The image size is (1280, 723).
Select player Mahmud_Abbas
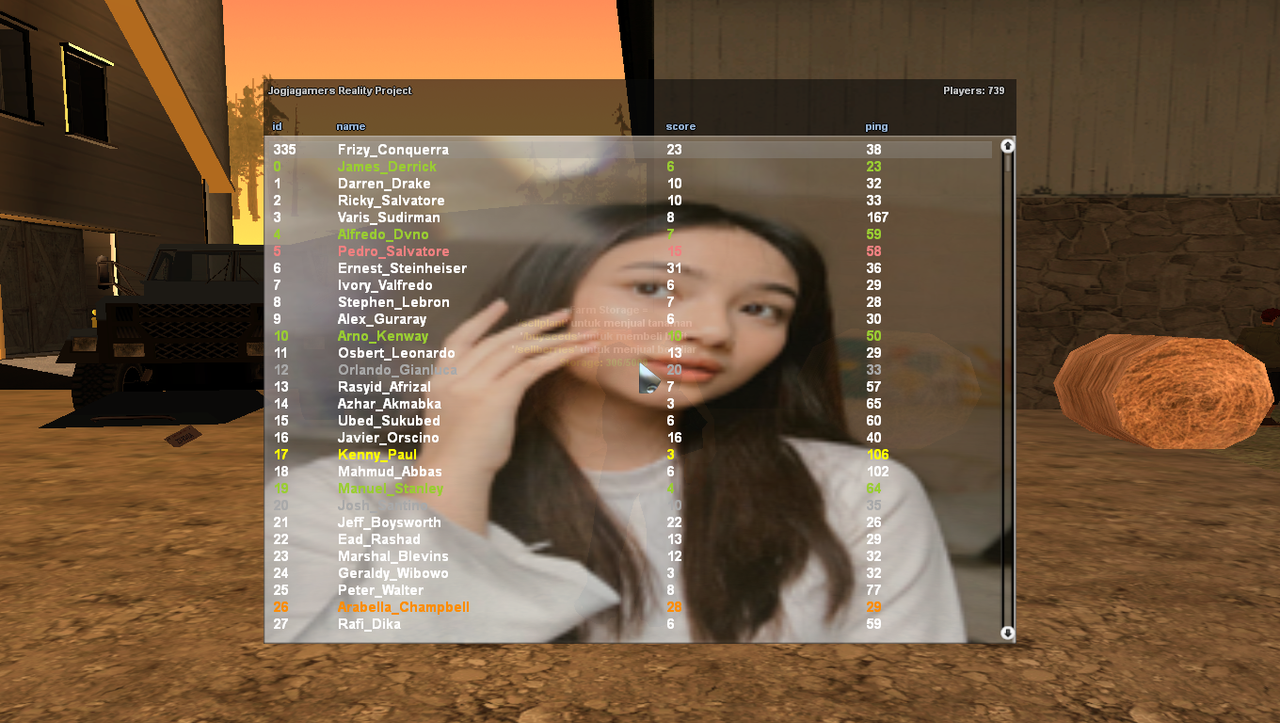(390, 473)
